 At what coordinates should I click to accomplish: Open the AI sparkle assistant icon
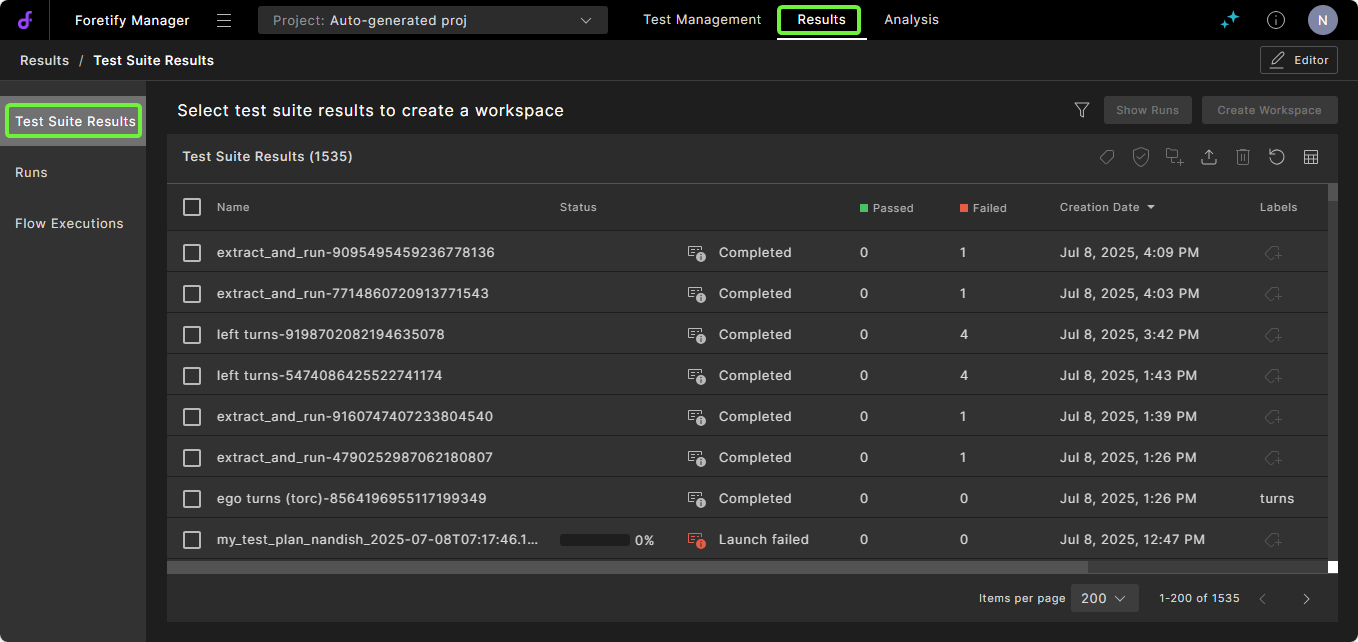pos(1230,20)
